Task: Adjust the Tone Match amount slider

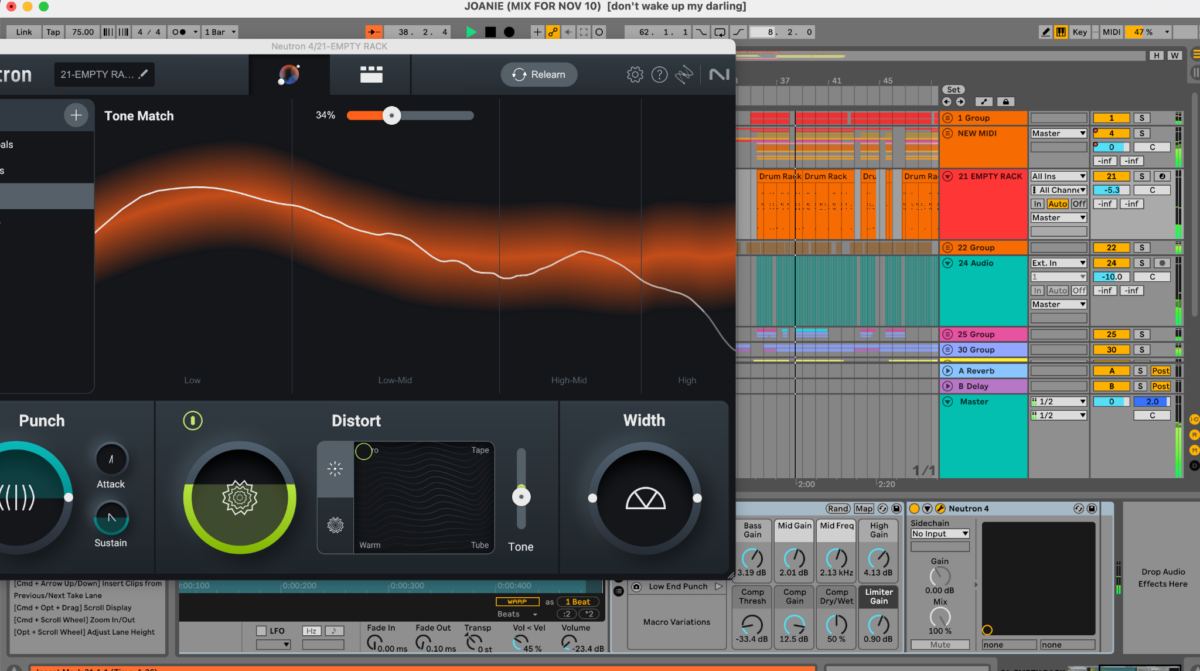Action: click(410, 115)
